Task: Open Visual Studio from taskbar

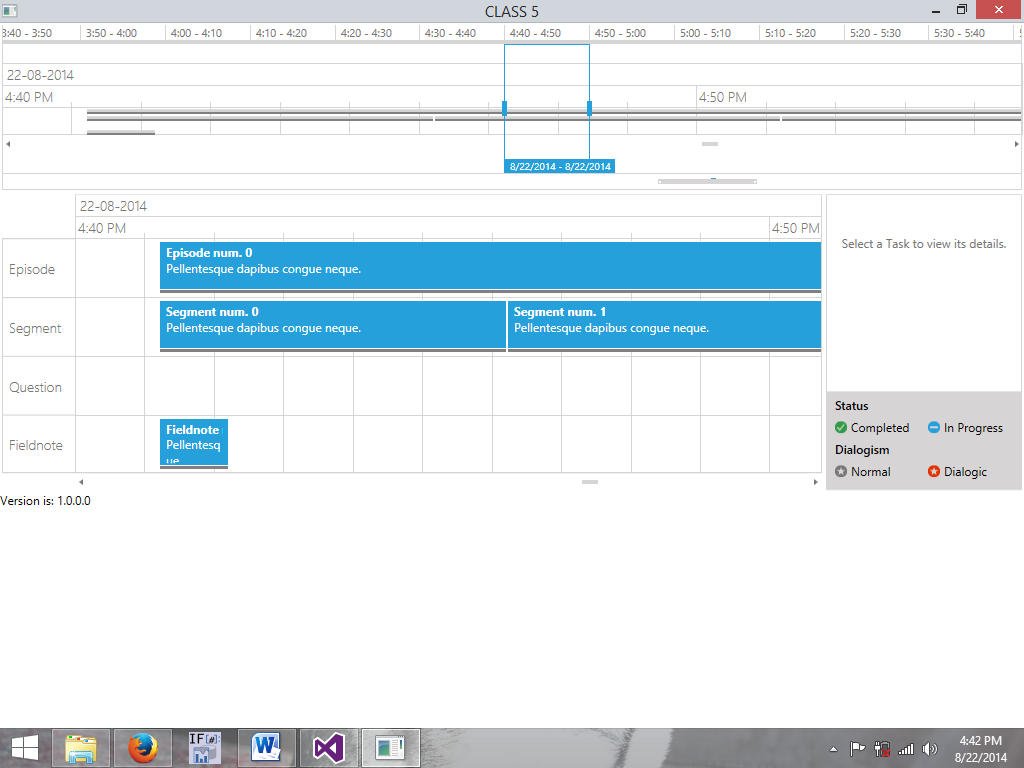Action: 328,748
